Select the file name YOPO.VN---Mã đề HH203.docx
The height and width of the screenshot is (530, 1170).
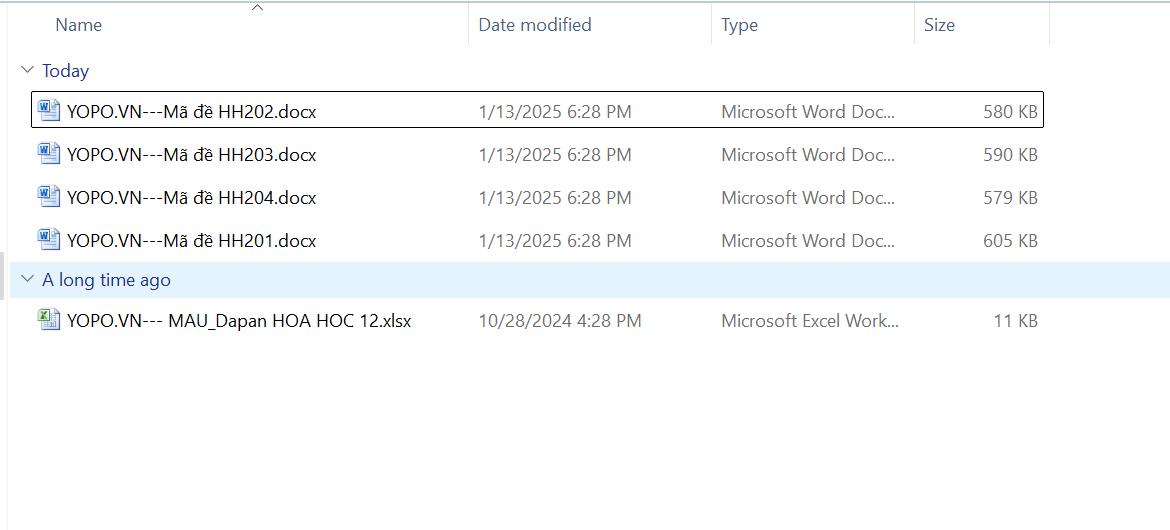pos(191,155)
